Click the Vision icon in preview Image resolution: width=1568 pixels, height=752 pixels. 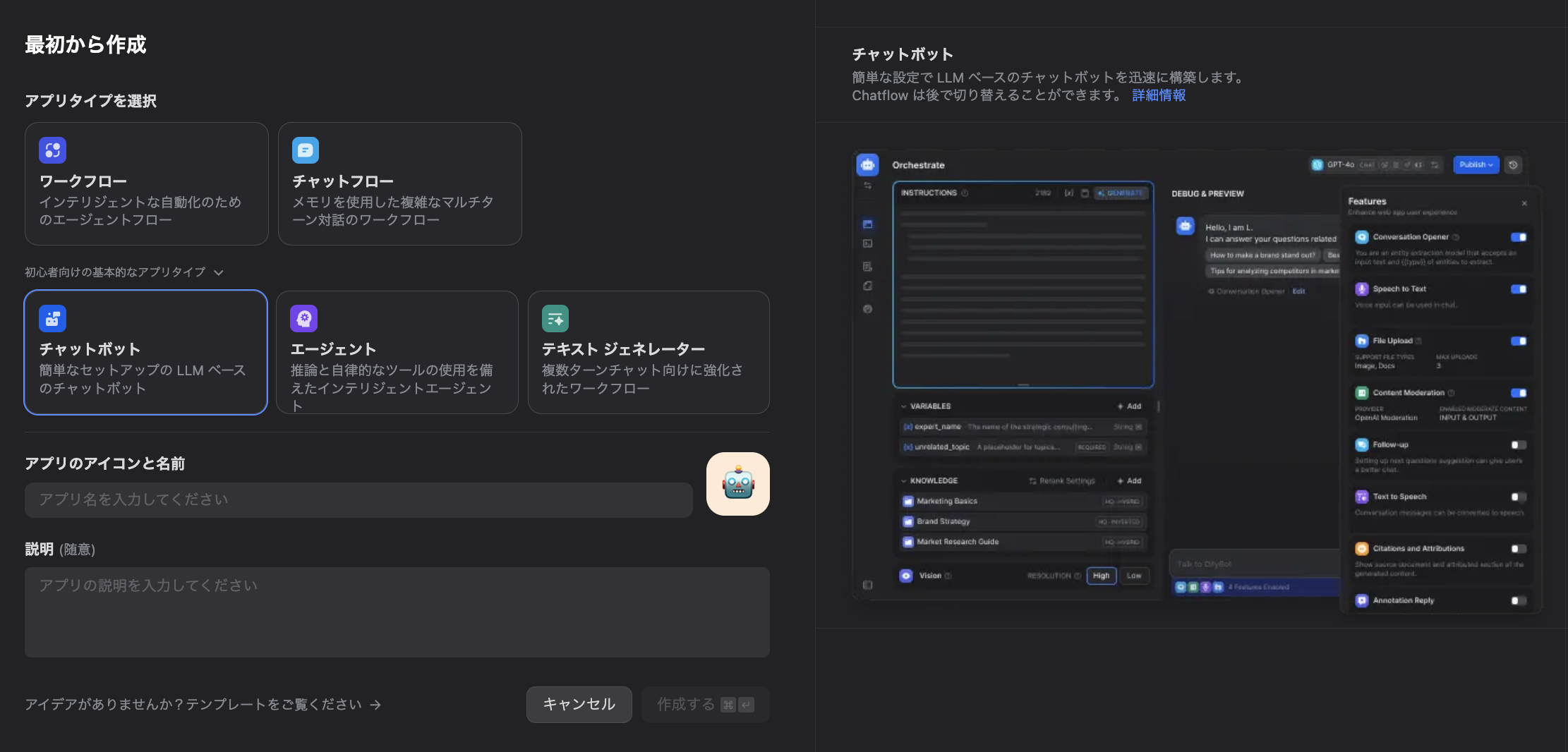pos(905,576)
